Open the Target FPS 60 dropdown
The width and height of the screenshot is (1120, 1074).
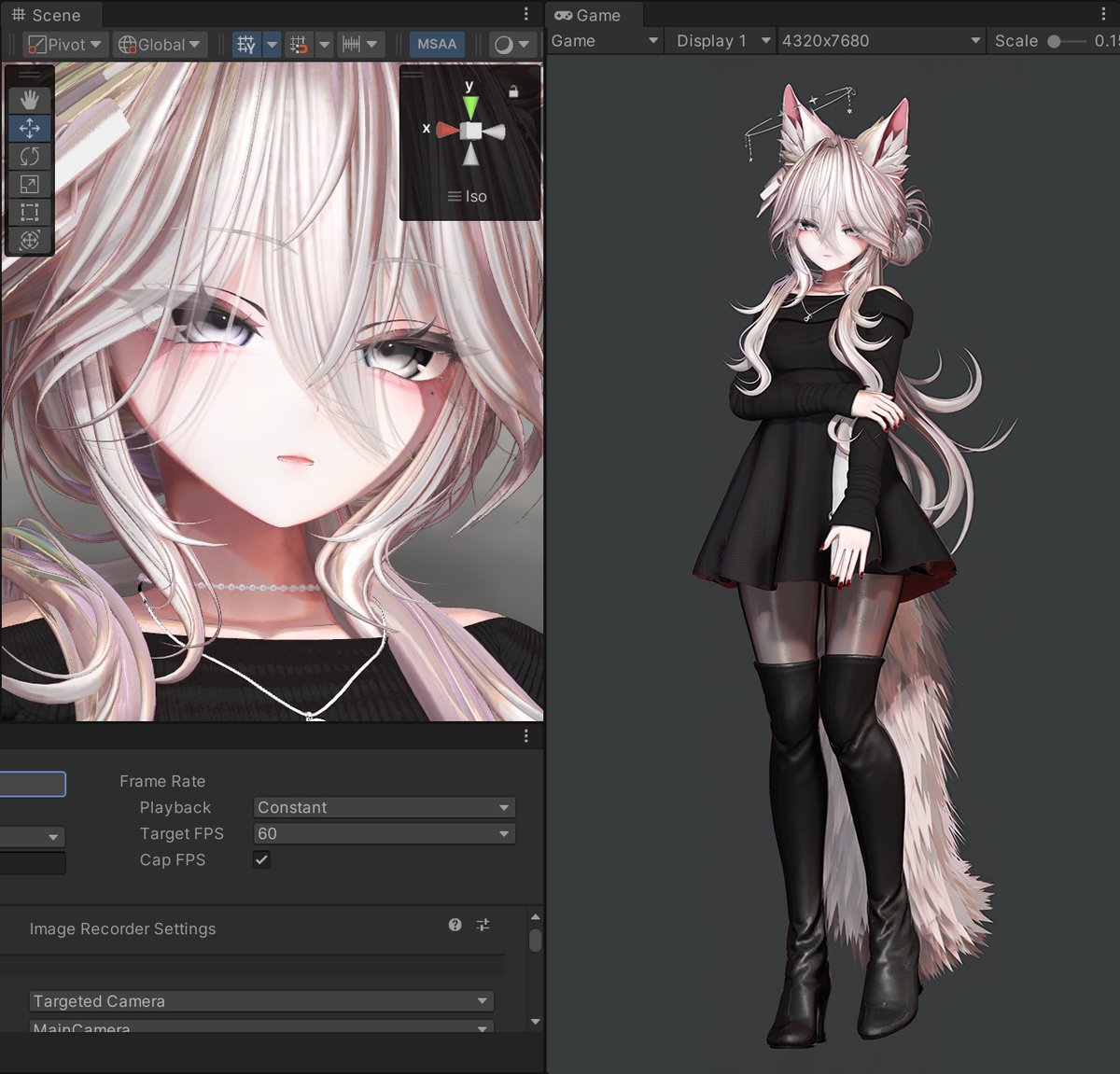tap(385, 833)
